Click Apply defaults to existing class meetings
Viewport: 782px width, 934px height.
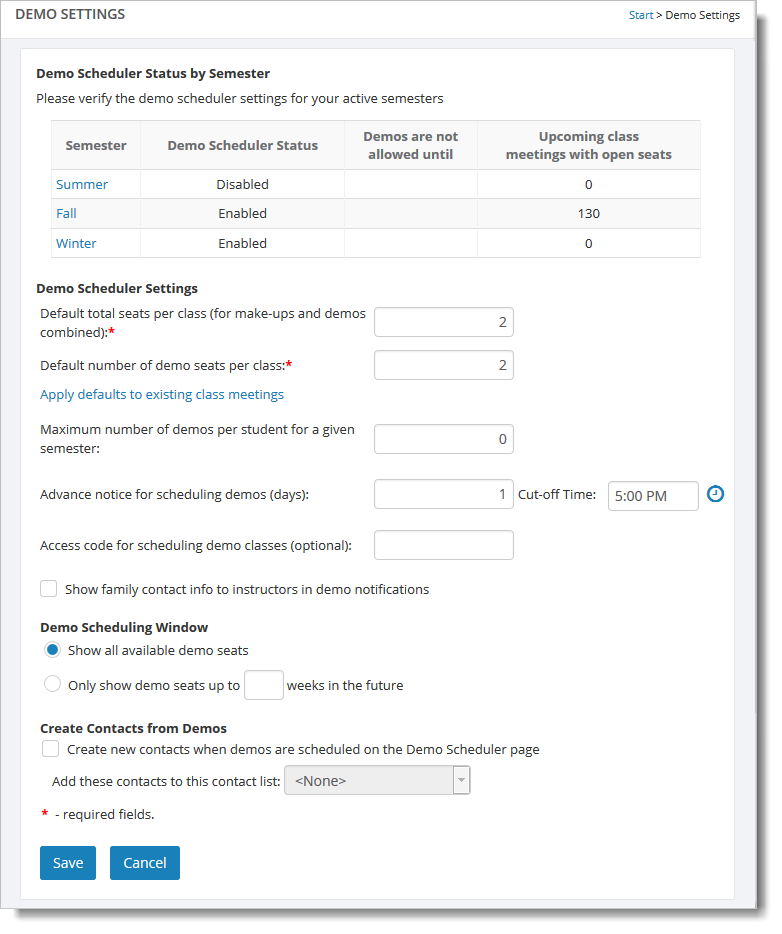162,394
